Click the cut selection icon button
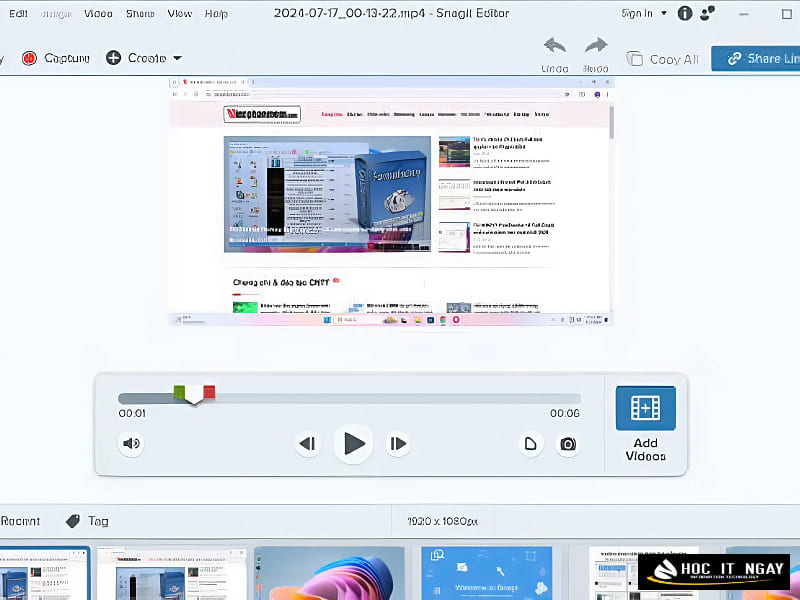This screenshot has width=800, height=600. pyautogui.click(x=531, y=443)
